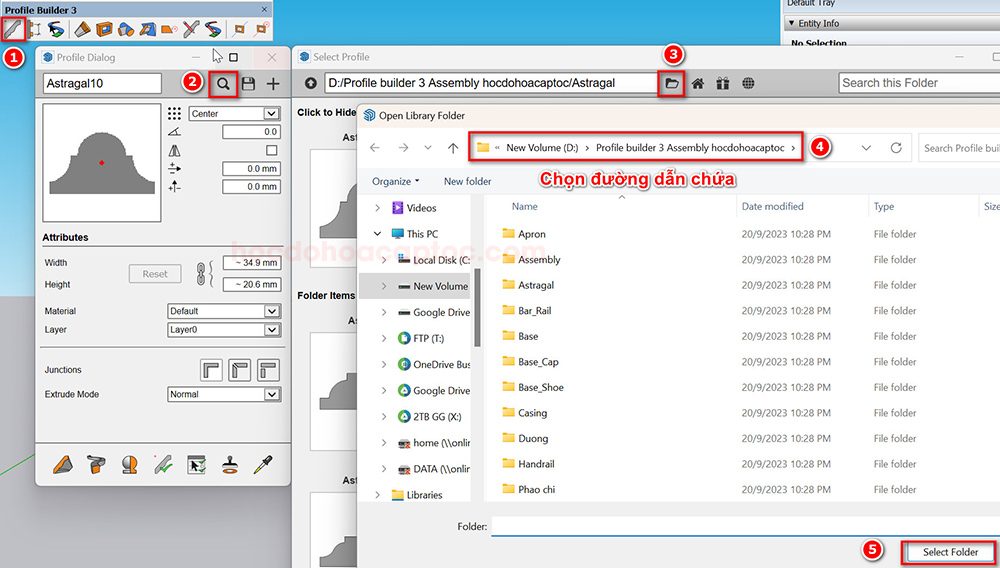Click the profile with green checkmark icon

pos(163,465)
